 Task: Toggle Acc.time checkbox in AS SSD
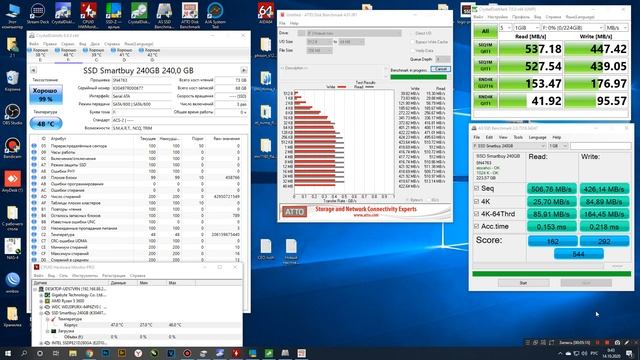[x=476, y=226]
